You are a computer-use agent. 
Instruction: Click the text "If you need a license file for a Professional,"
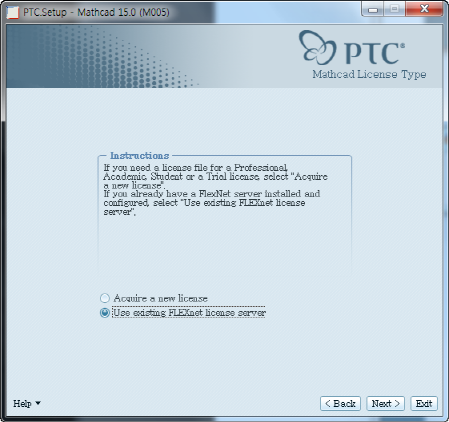pyautogui.click(x=196, y=167)
